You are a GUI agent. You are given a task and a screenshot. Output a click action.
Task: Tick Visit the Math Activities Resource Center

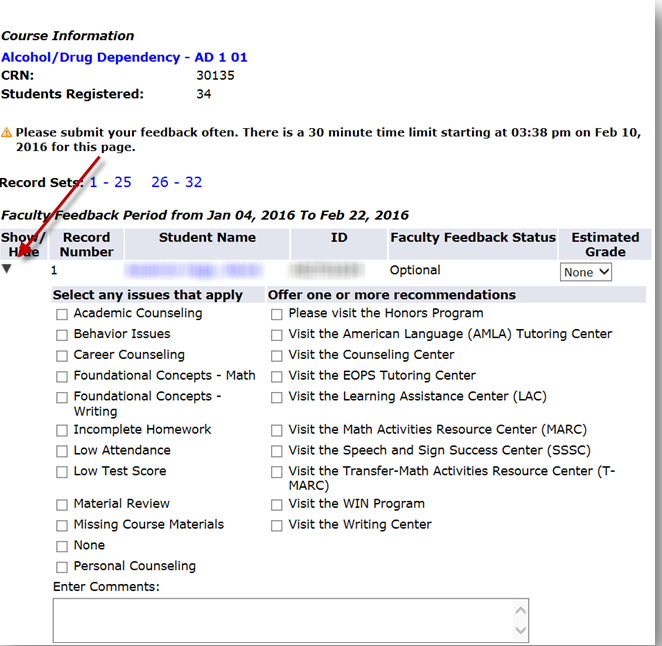(277, 430)
